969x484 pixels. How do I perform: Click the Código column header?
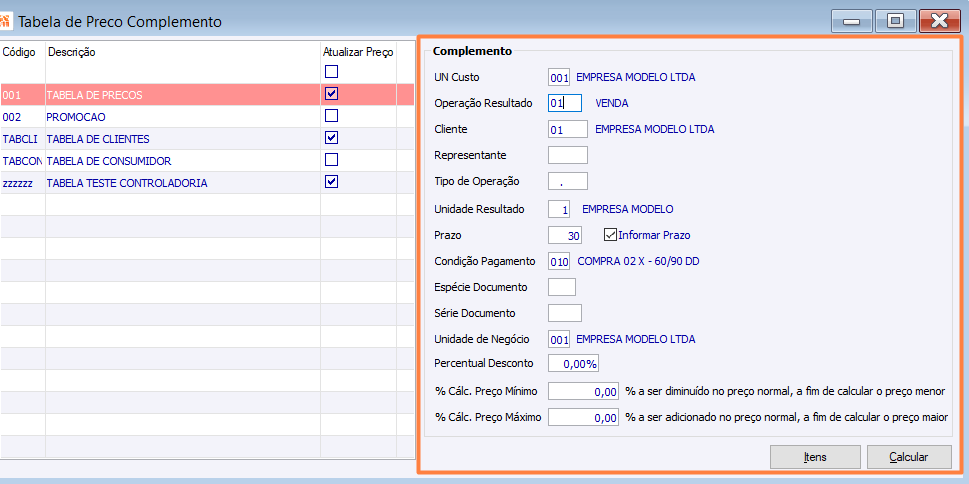[19, 53]
